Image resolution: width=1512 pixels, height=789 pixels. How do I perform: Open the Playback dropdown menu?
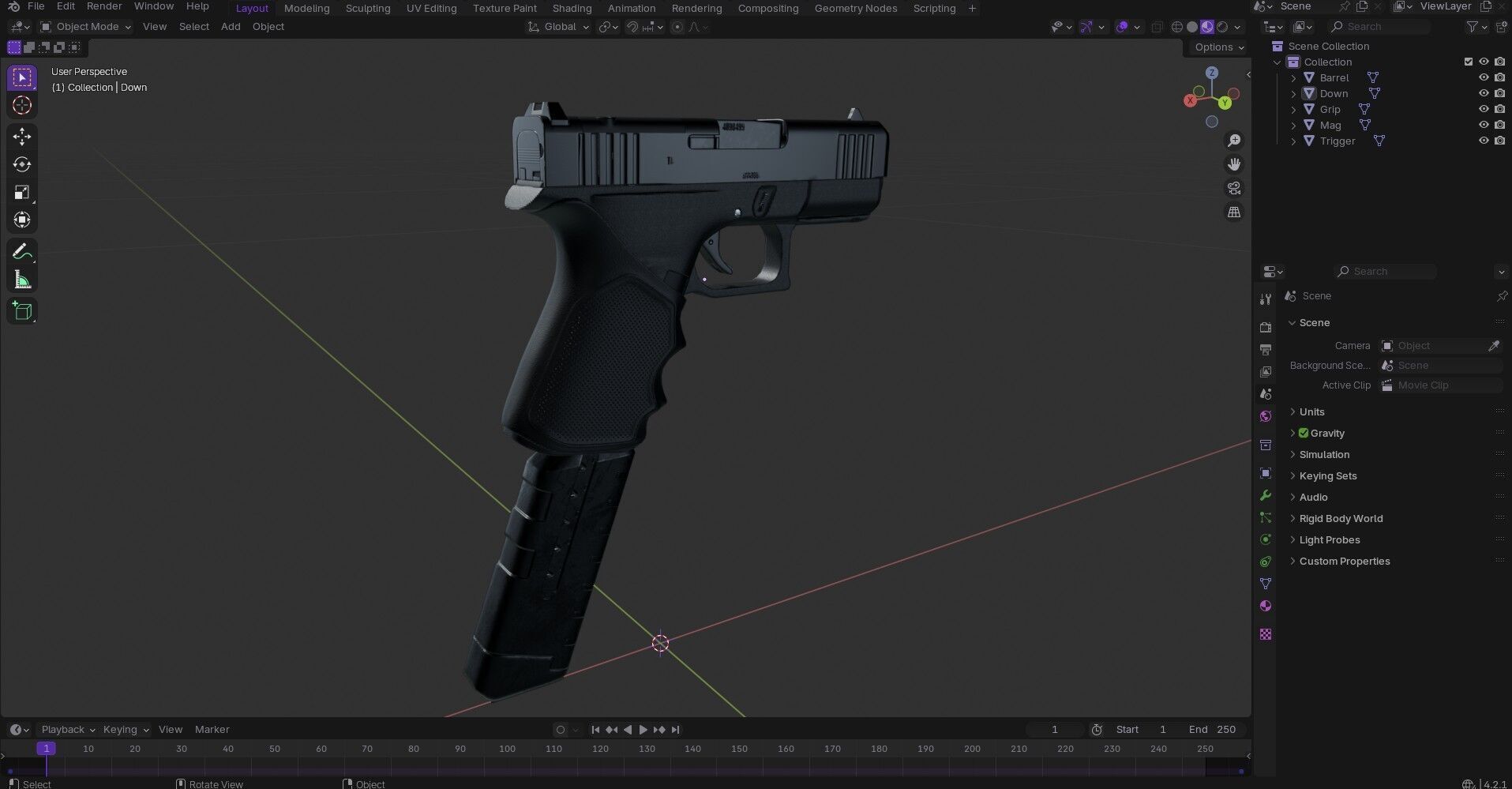pos(68,730)
